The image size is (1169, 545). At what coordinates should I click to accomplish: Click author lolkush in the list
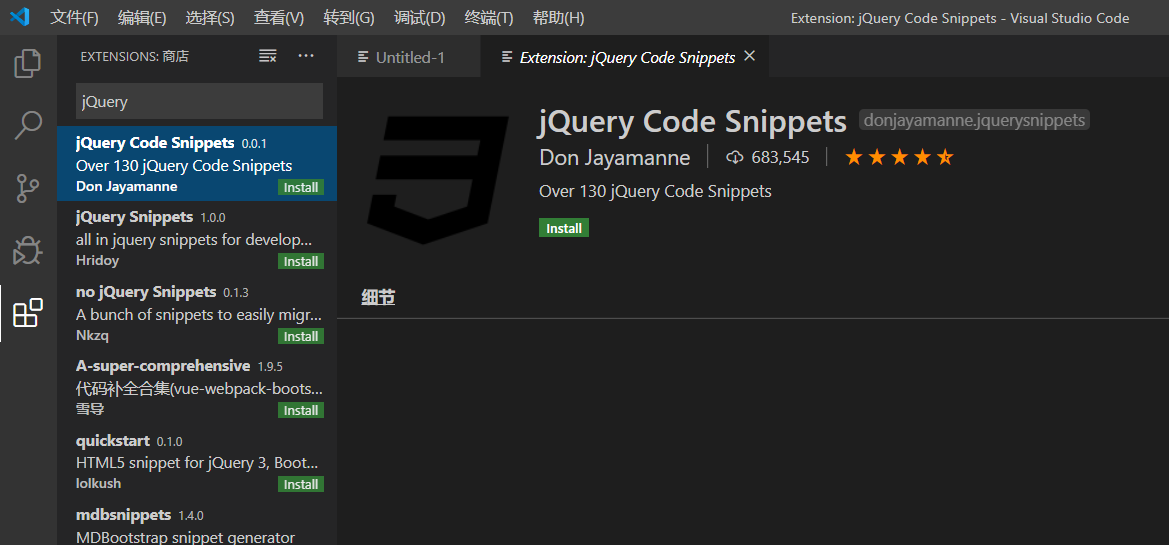pyautogui.click(x=98, y=484)
